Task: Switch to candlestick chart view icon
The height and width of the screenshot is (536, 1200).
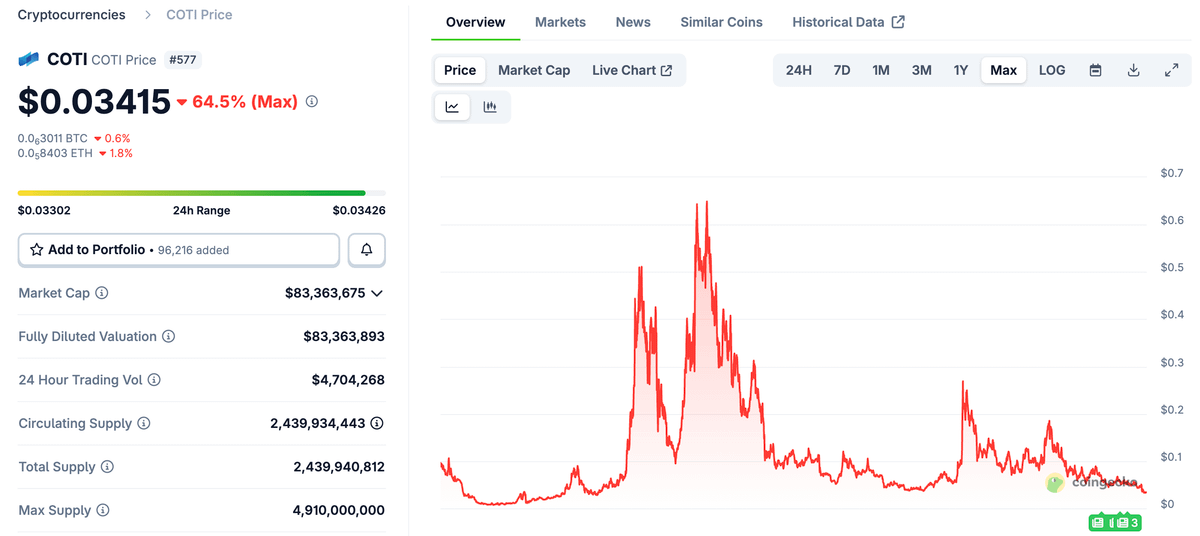Action: (x=490, y=107)
